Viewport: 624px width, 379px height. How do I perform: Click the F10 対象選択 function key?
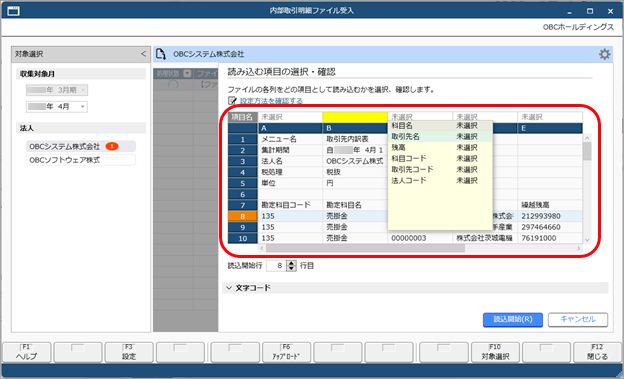[x=495, y=352]
